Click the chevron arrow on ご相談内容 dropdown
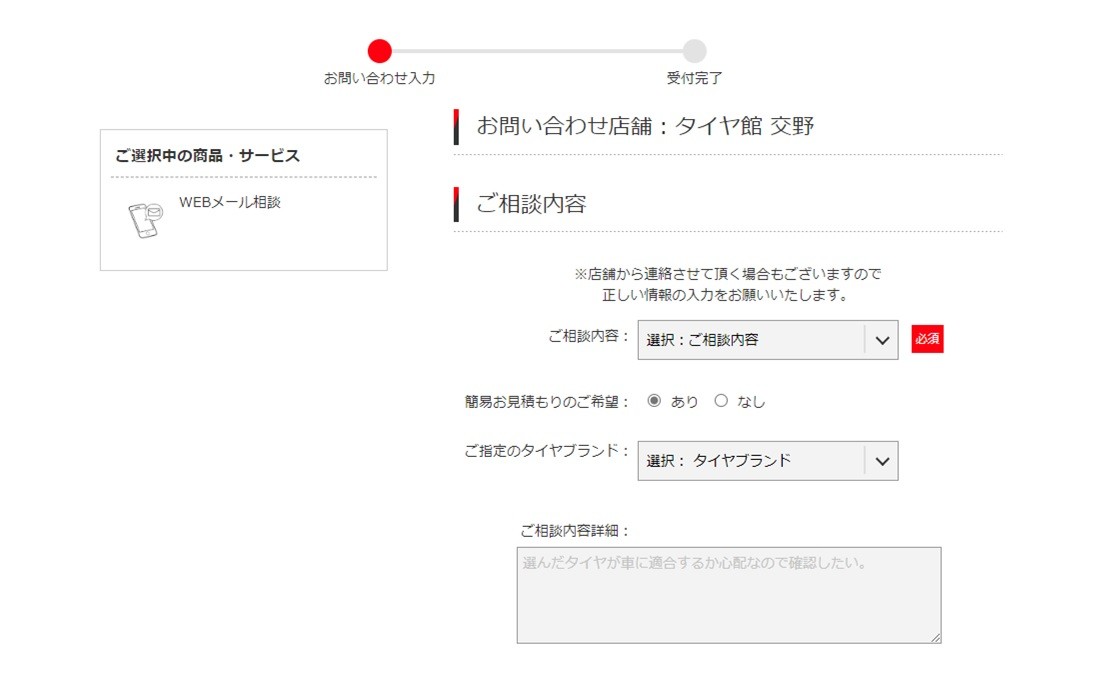Viewport: 1114px width, 682px height. (x=881, y=340)
